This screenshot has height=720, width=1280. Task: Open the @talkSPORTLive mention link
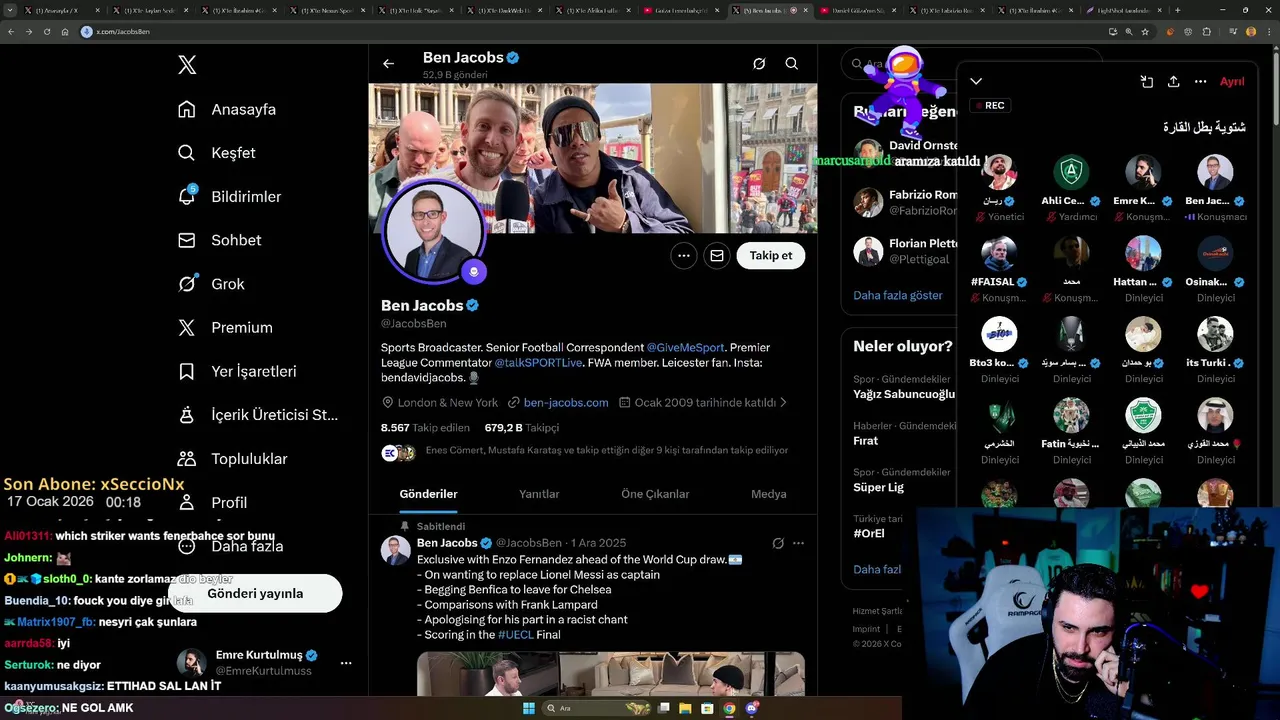click(538, 362)
